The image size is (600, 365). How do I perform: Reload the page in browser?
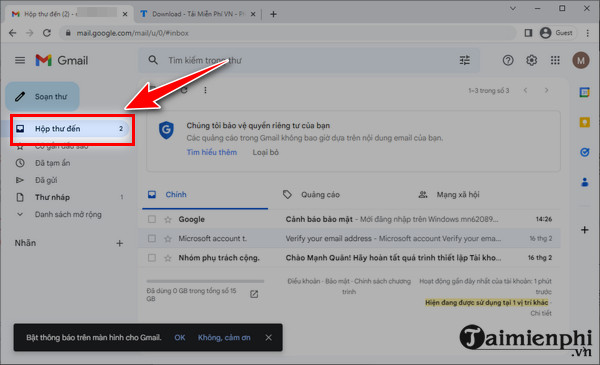pyautogui.click(x=47, y=33)
